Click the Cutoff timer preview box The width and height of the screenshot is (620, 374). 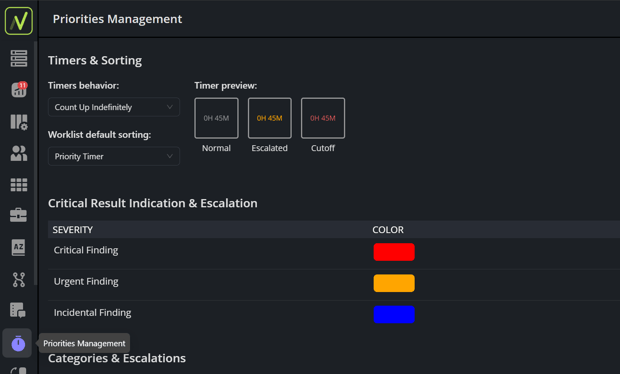click(x=323, y=118)
